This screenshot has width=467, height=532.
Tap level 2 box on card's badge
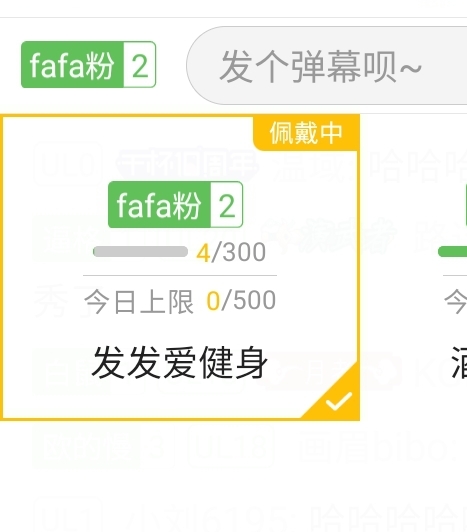pyautogui.click(x=227, y=205)
